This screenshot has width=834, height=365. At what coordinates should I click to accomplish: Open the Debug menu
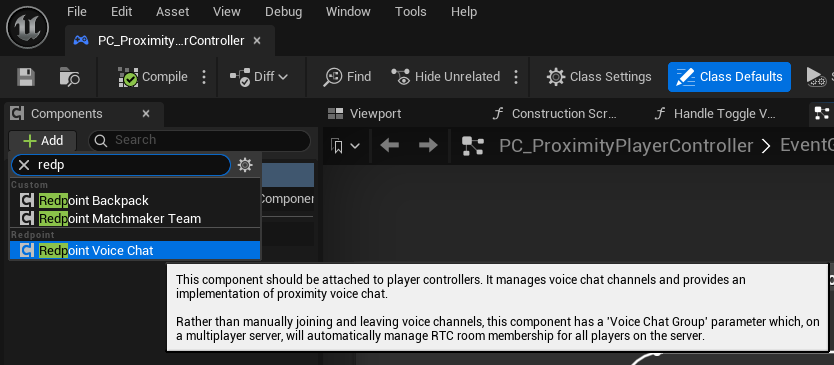283,12
